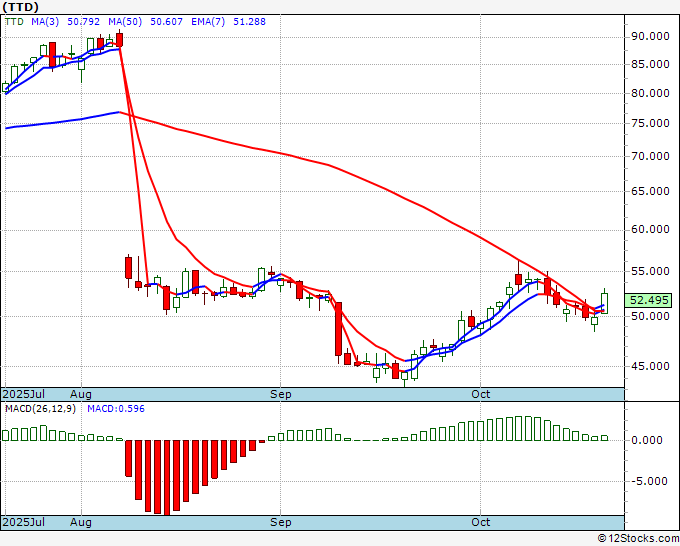
Task: Click the EMA(7) legend label
Action: click(208, 22)
